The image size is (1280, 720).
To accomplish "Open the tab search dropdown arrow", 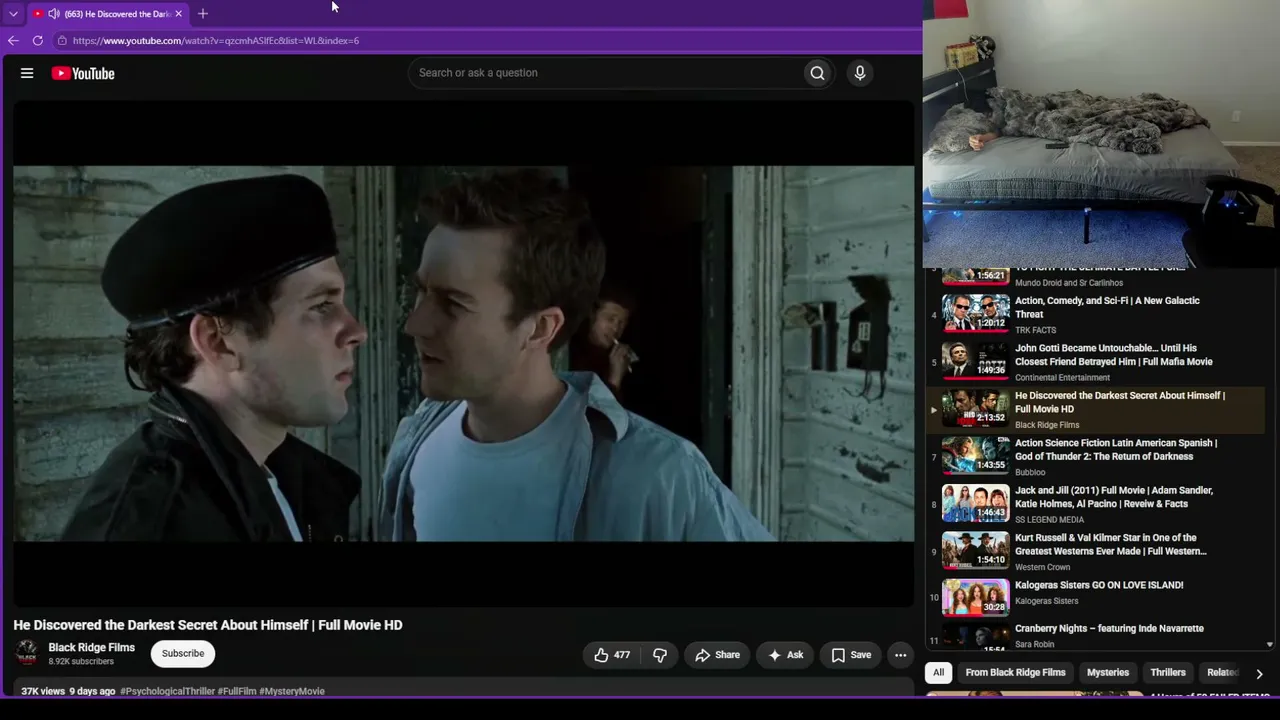I will tap(13, 14).
